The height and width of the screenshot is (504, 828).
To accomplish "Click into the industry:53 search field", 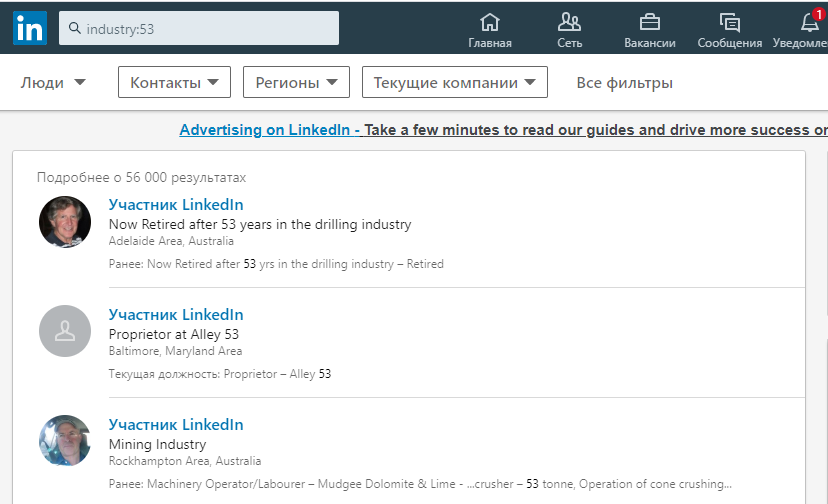I will coord(210,29).
